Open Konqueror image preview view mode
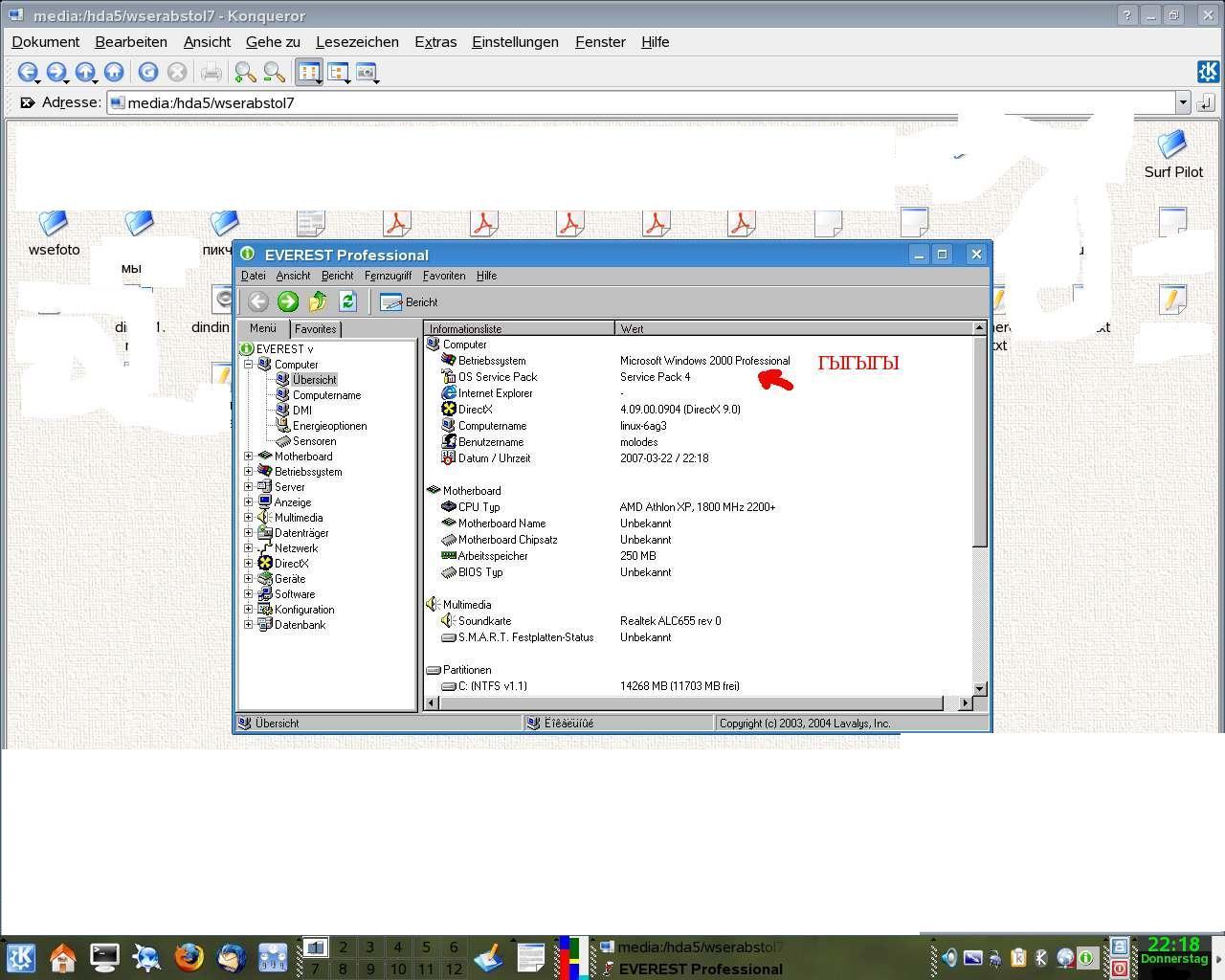 [x=367, y=72]
